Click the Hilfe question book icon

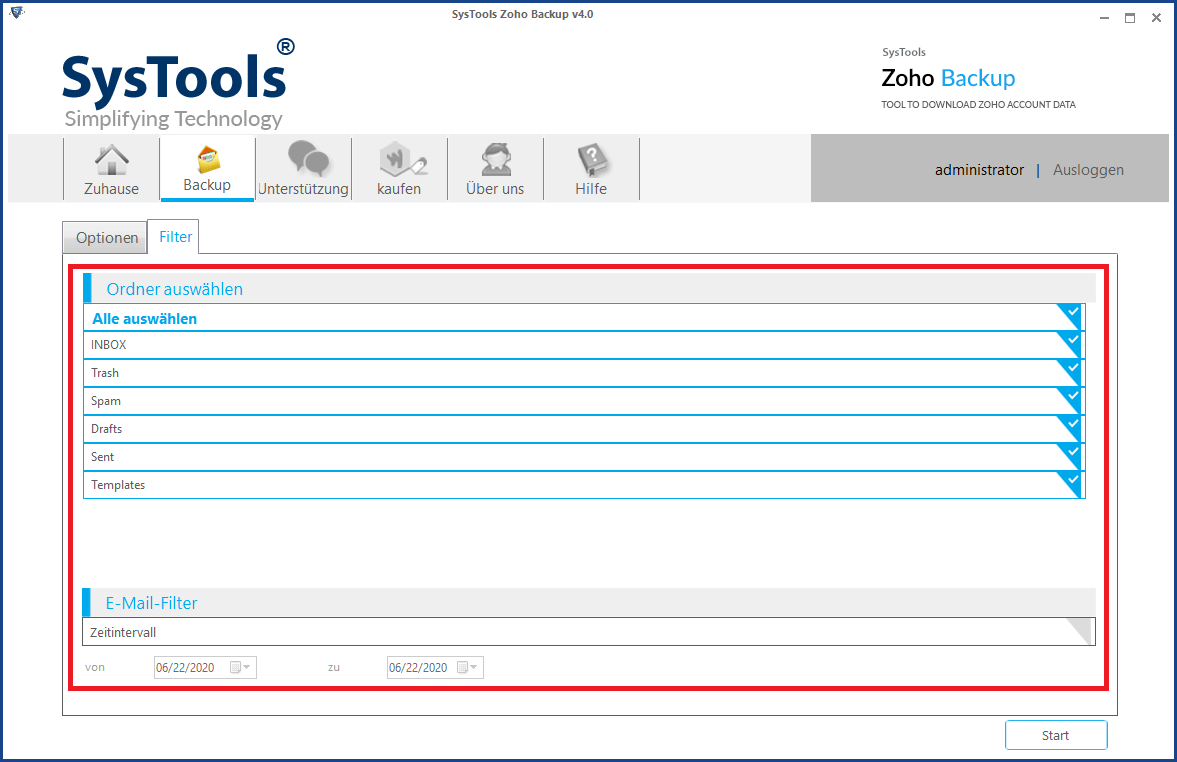592,159
